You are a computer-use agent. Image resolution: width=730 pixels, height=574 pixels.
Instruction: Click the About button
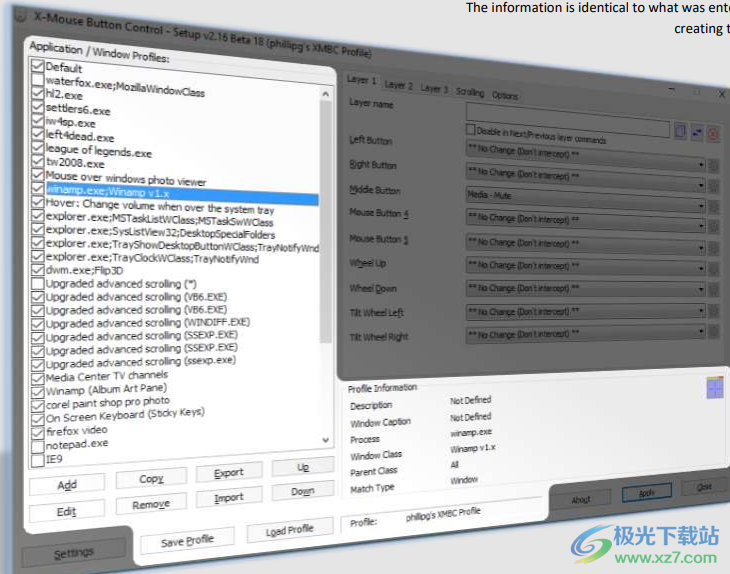pos(581,499)
